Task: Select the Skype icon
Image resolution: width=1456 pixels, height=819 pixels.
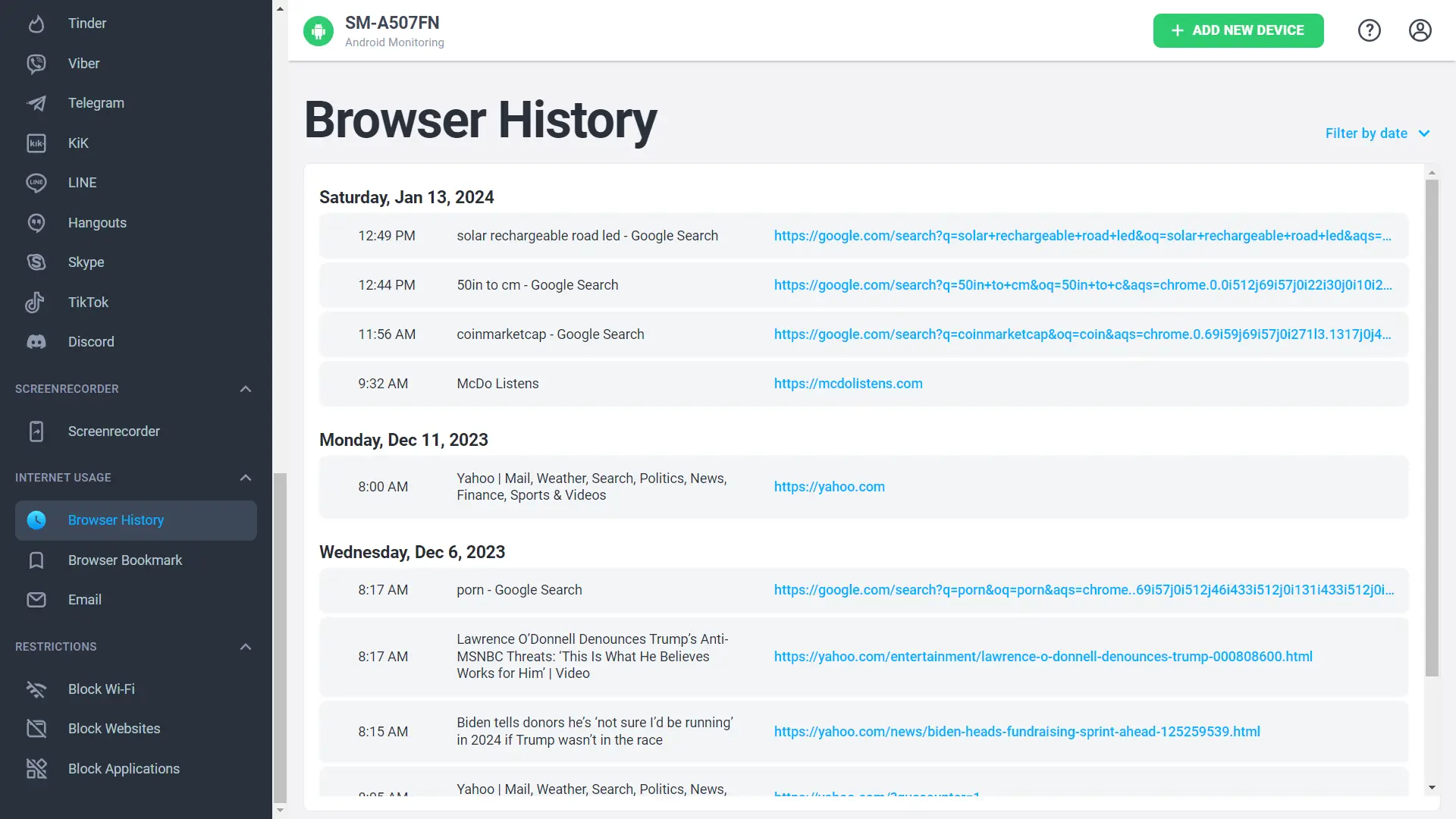Action: [x=36, y=262]
